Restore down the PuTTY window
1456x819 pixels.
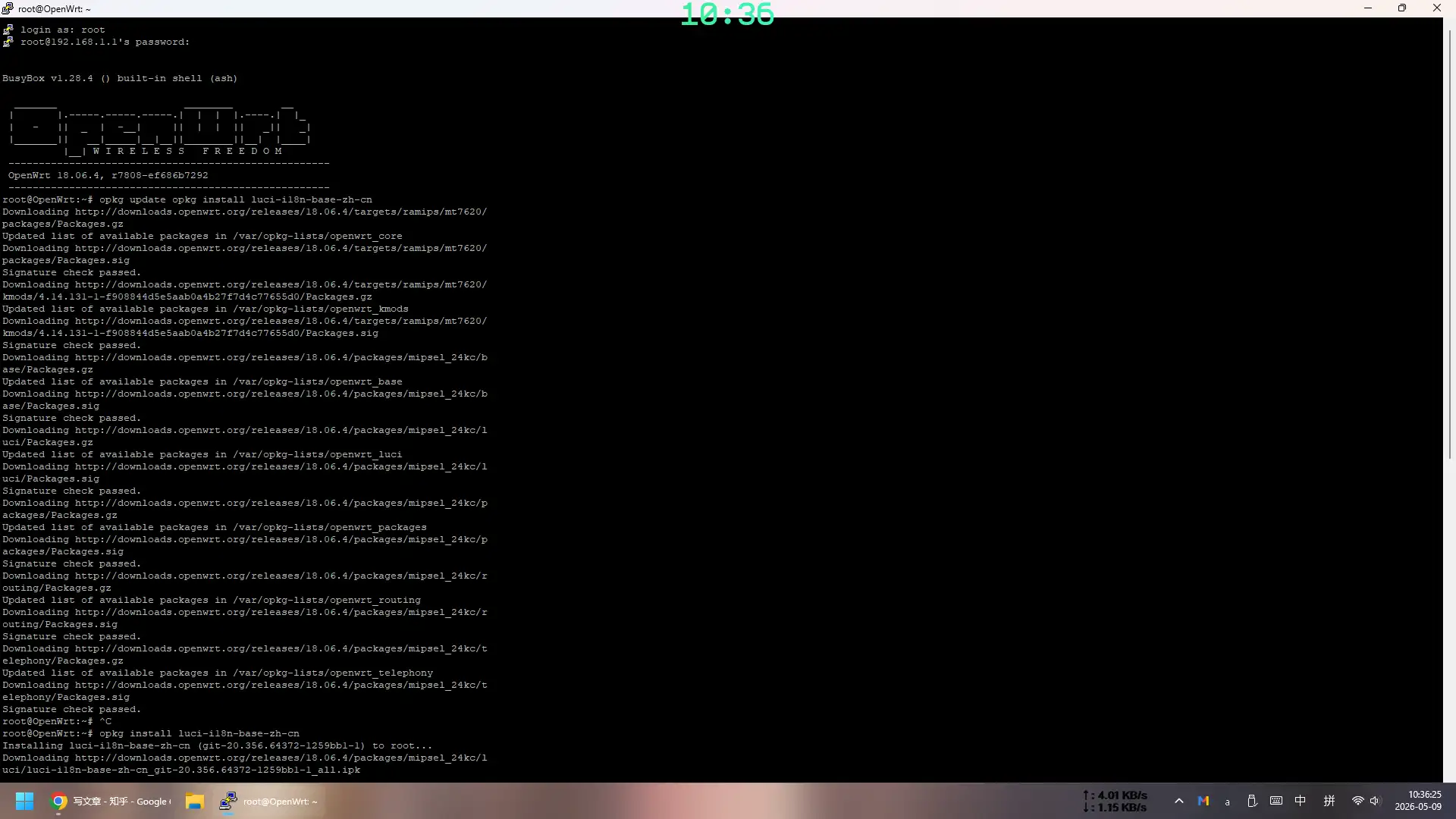coord(1402,8)
